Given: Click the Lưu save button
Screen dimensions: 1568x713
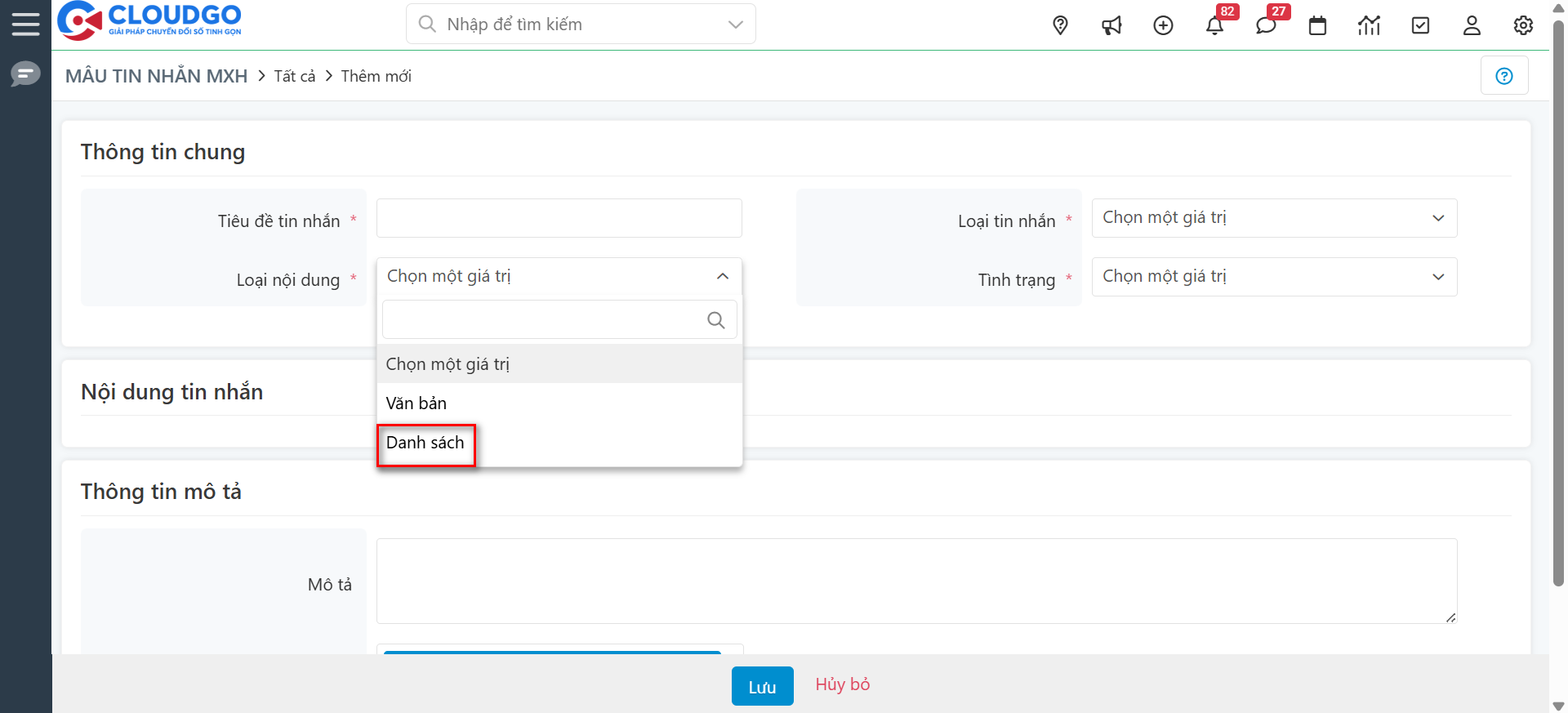Looking at the screenshot, I should click(762, 686).
